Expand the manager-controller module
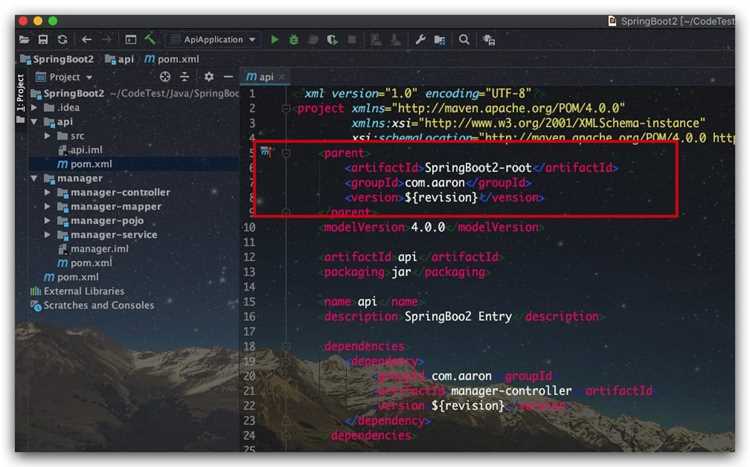The image size is (750, 467). 47,192
